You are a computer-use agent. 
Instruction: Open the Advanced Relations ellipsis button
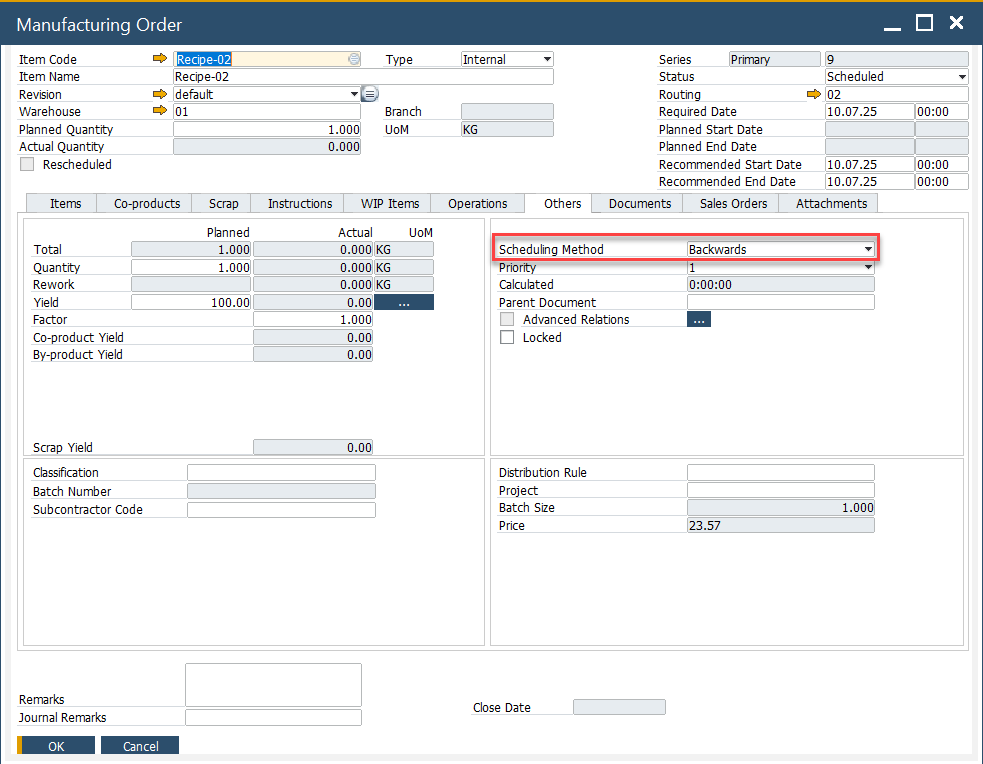698,319
